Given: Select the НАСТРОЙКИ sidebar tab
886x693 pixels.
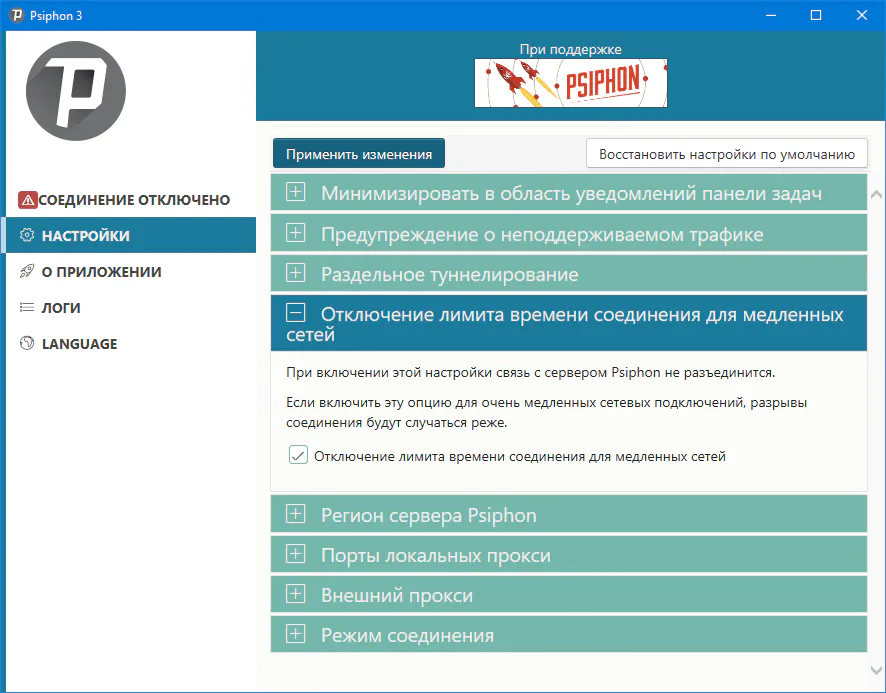Looking at the screenshot, I should tap(131, 235).
